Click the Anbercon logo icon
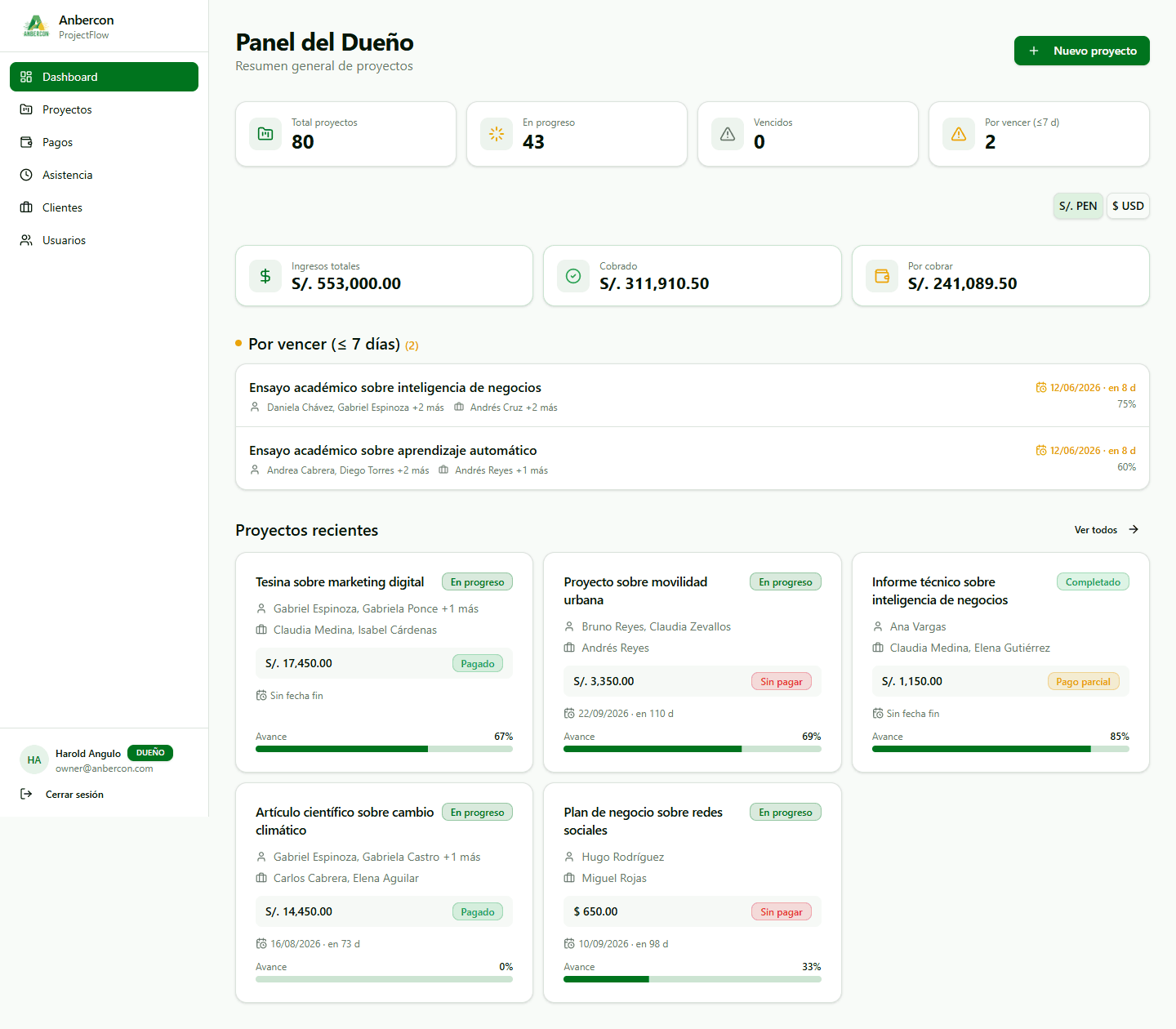This screenshot has width=1176, height=1029. pos(36,26)
